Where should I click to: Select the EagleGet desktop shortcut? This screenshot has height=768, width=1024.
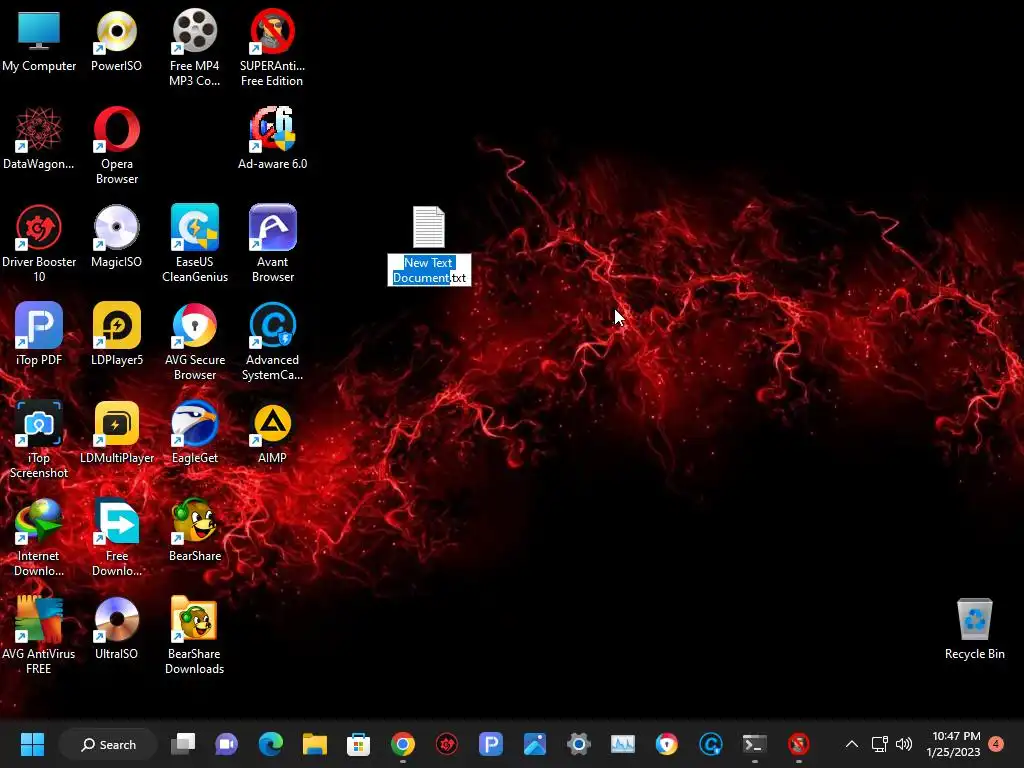(x=195, y=432)
